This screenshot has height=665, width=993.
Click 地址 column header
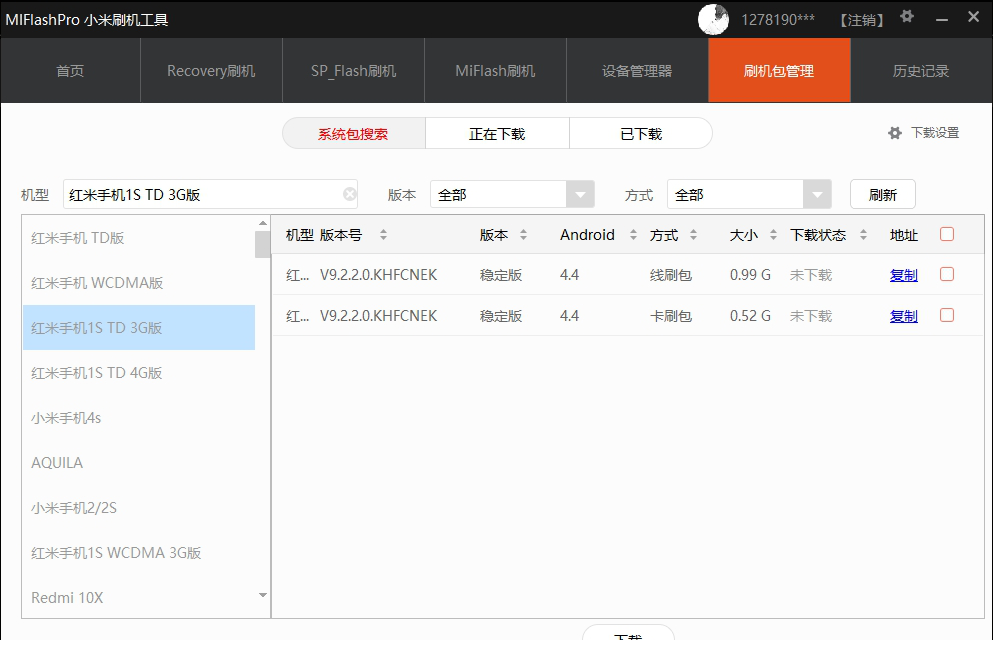[x=904, y=235]
